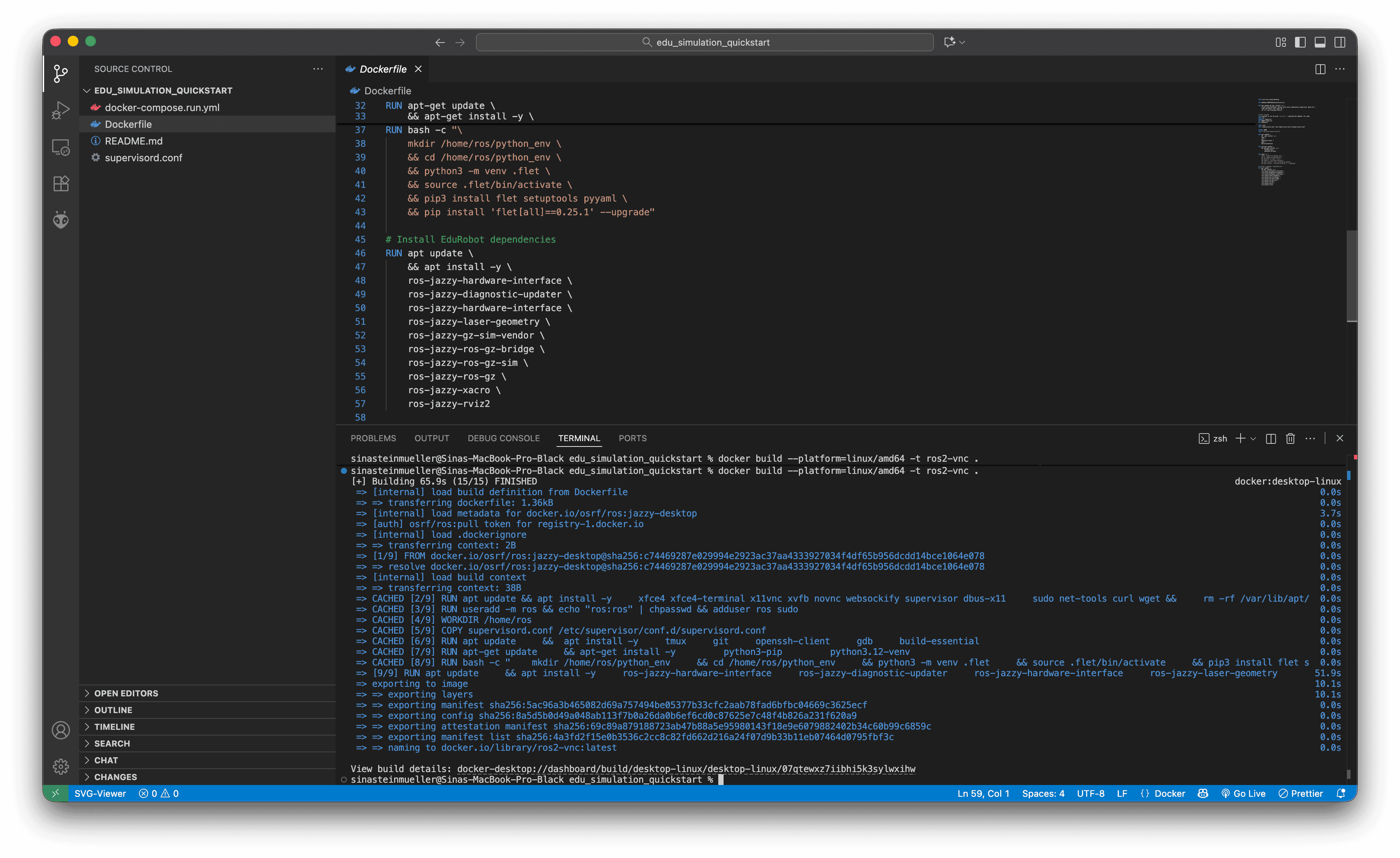Viewport: 1400px width, 858px height.
Task: Open the Manage gear icon
Action: click(x=61, y=766)
